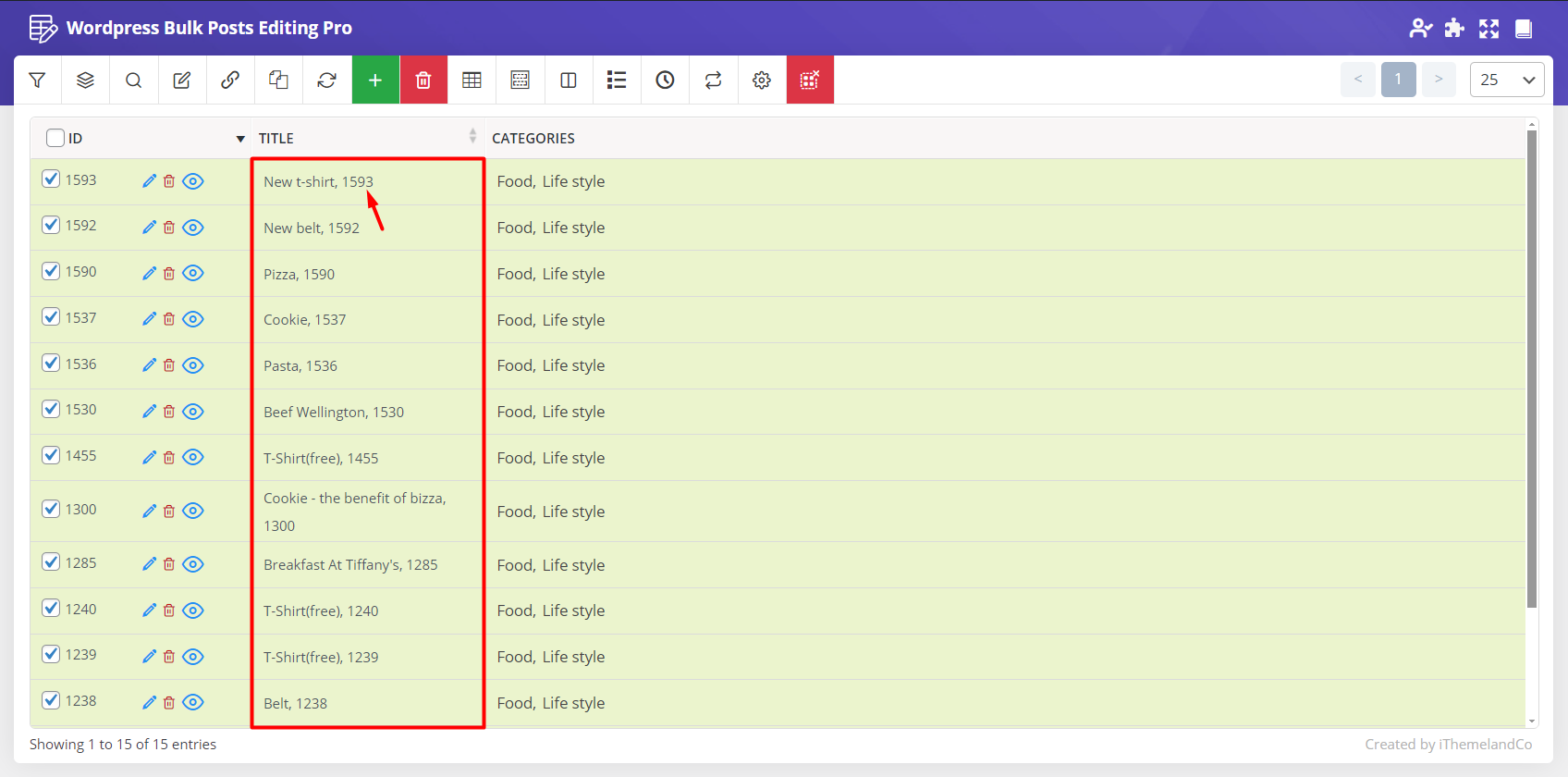
Task: Click the trash icon for post 1537
Action: point(169,319)
